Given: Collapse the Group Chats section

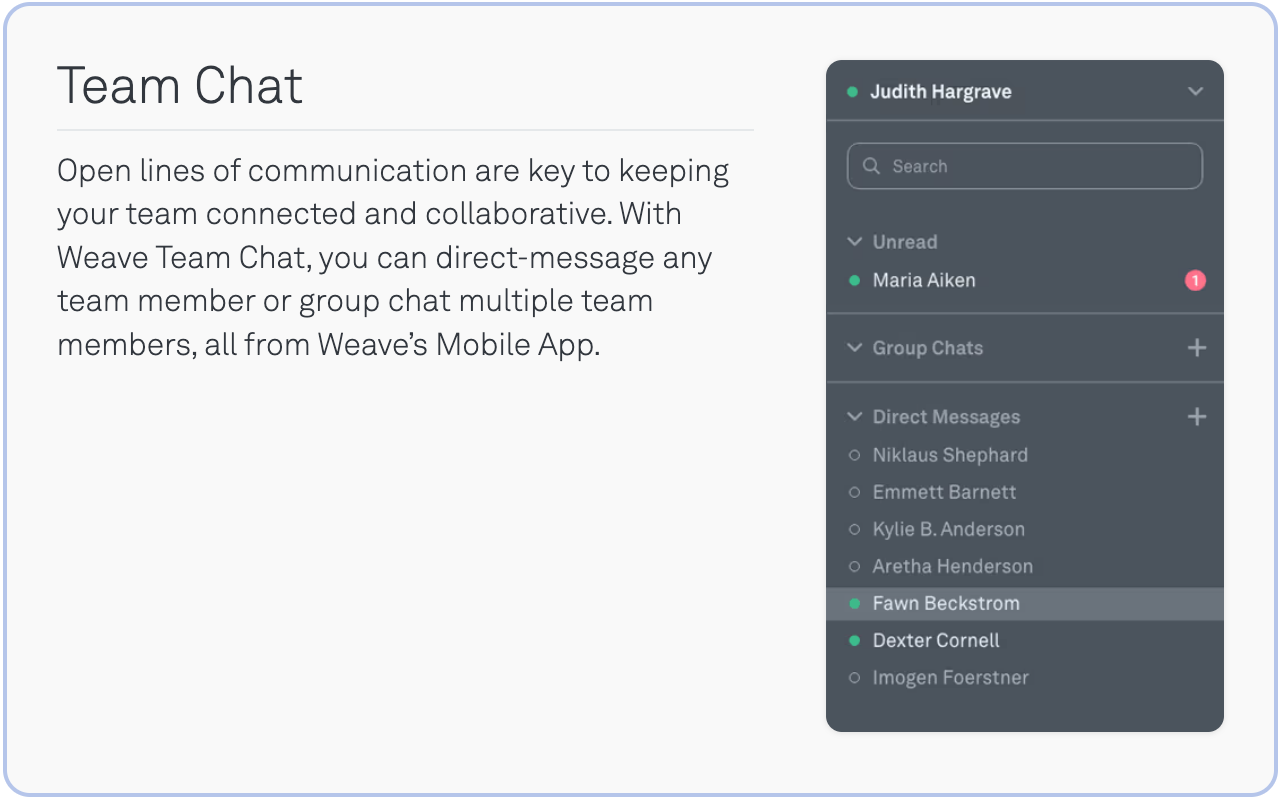Looking at the screenshot, I should point(854,348).
